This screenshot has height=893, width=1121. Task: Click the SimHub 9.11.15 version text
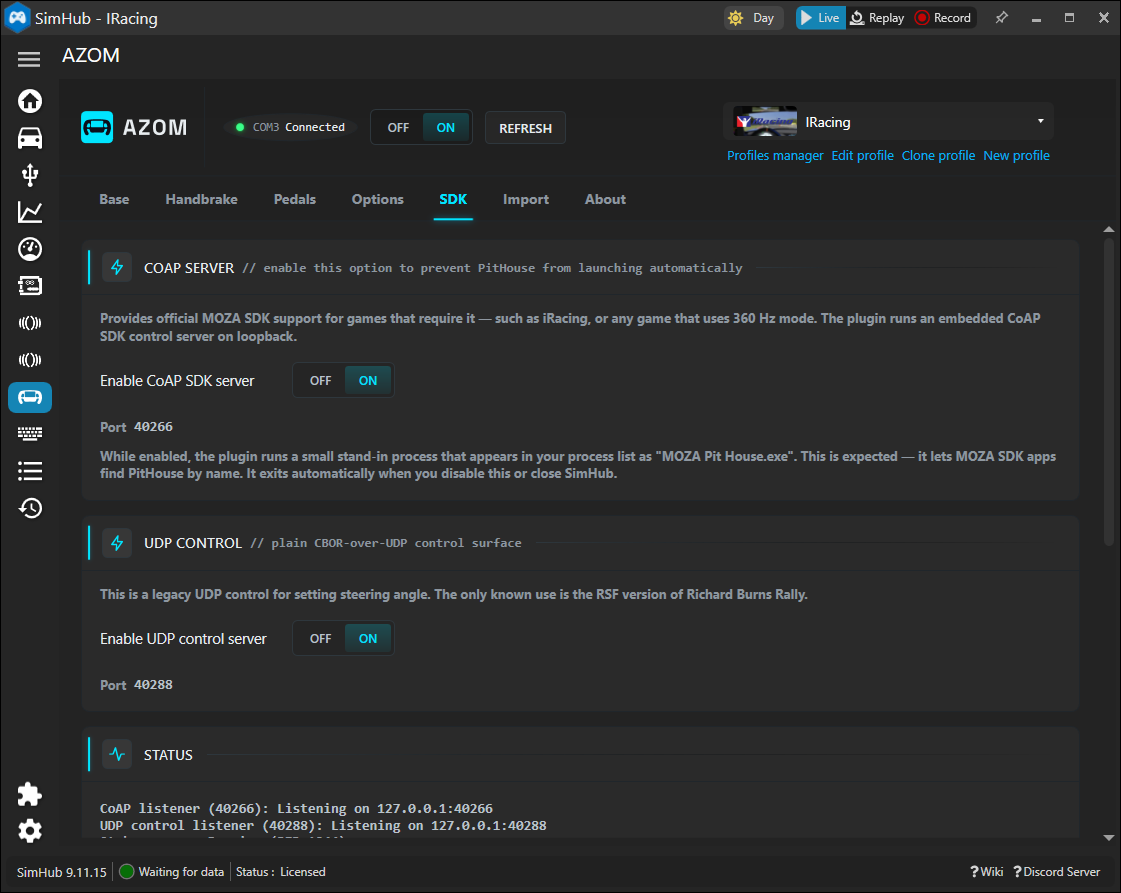coord(61,872)
